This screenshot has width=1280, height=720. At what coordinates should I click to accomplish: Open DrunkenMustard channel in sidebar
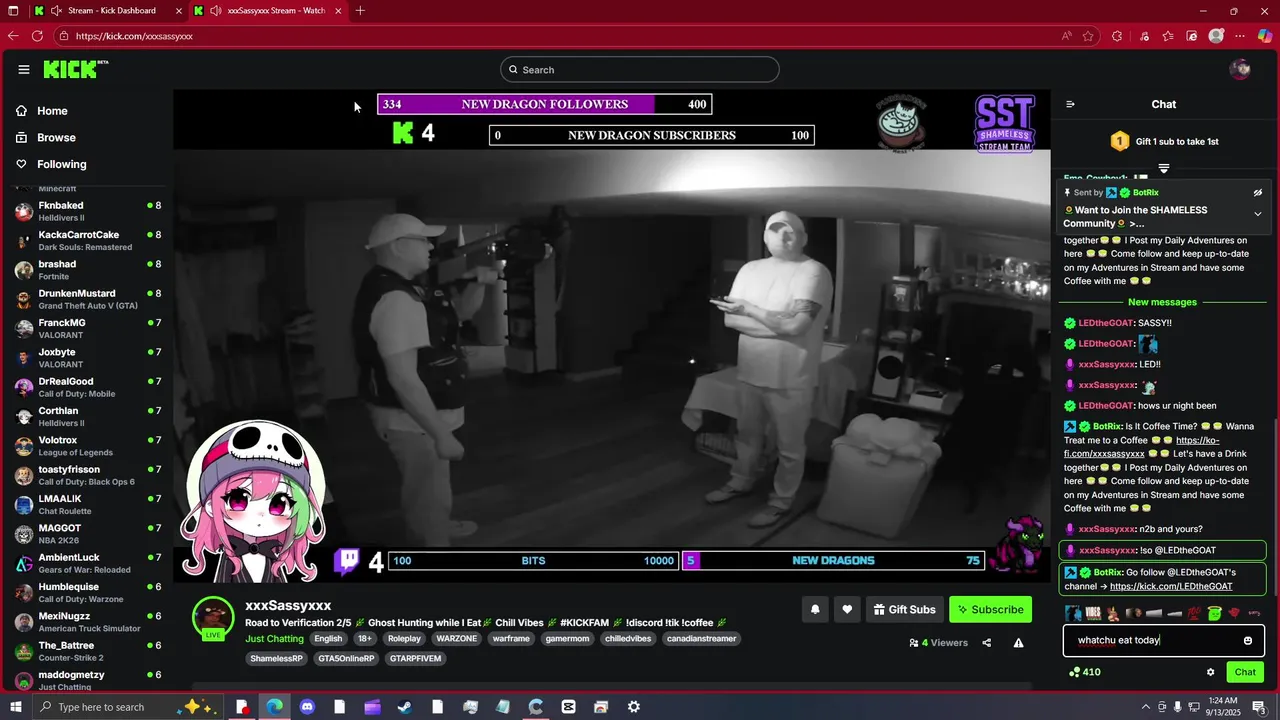tap(88, 298)
